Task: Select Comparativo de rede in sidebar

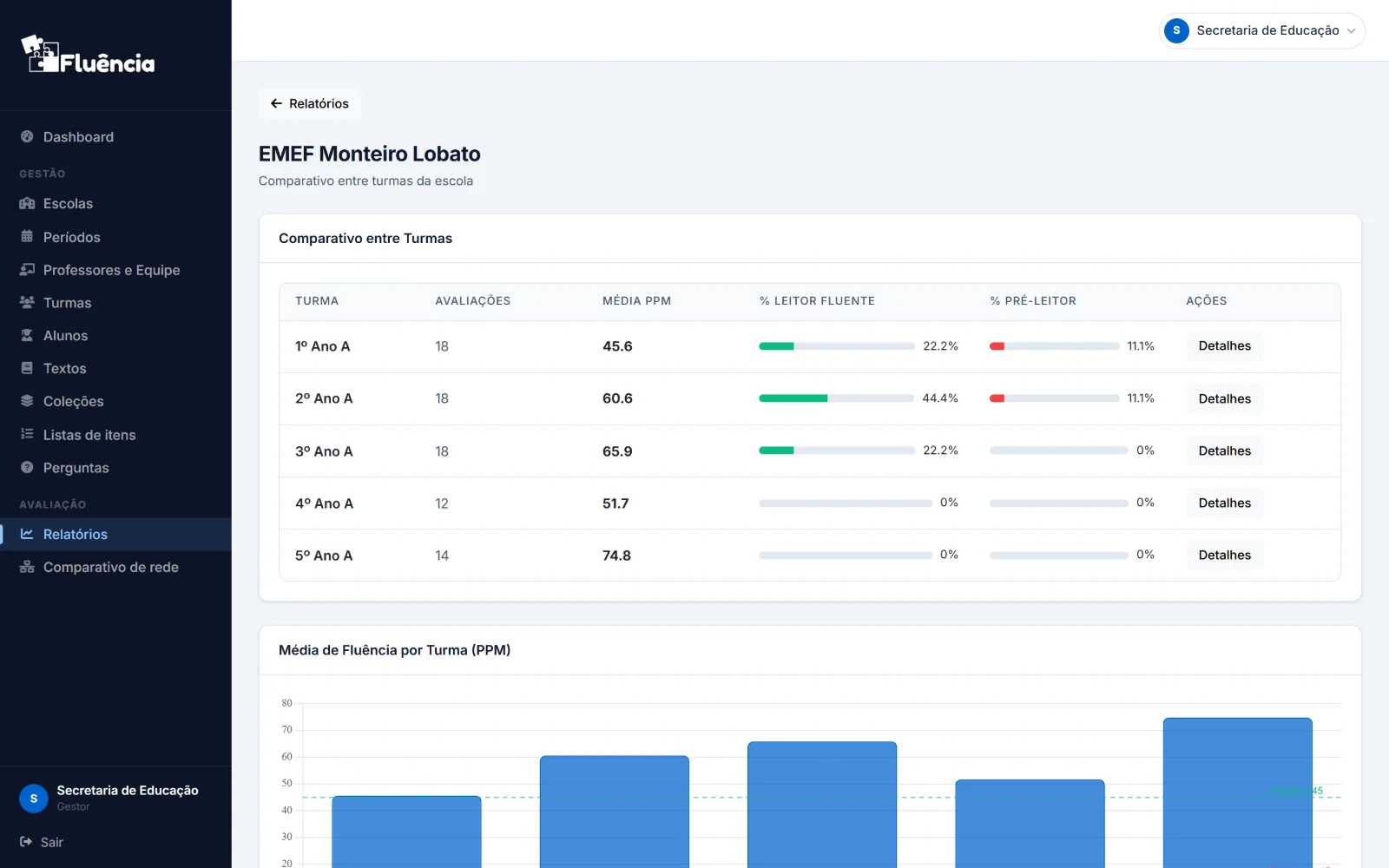Action: pyautogui.click(x=115, y=567)
